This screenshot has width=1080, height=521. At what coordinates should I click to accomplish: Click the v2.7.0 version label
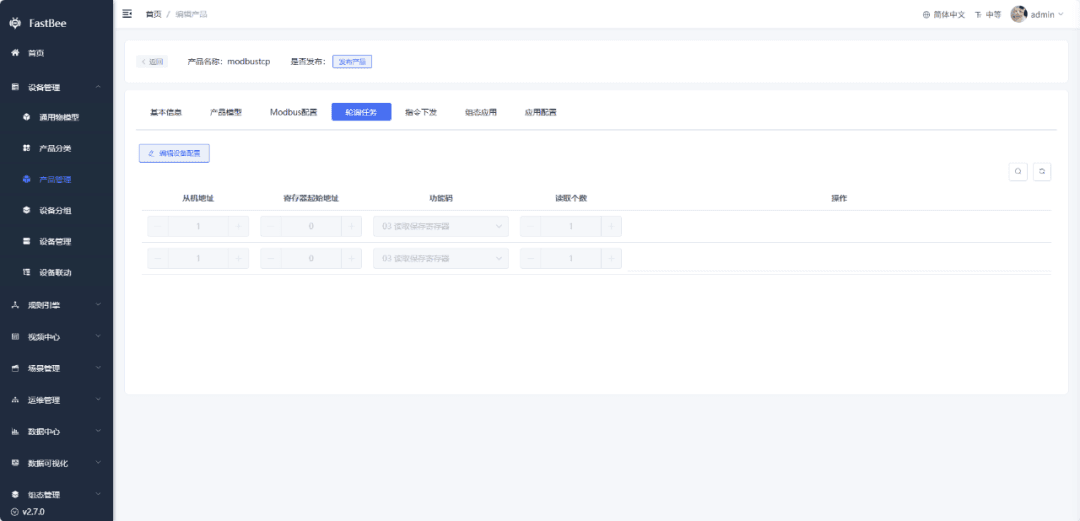[x=33, y=512]
